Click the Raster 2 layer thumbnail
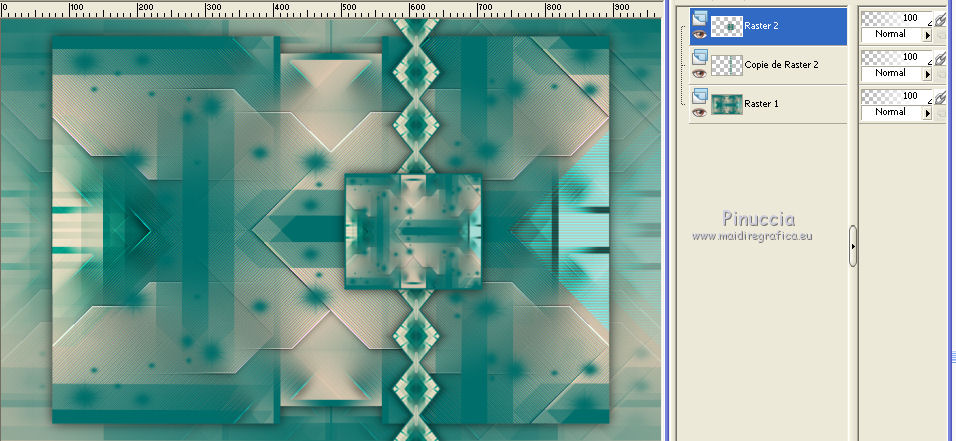The width and height of the screenshot is (956, 441). [727, 27]
